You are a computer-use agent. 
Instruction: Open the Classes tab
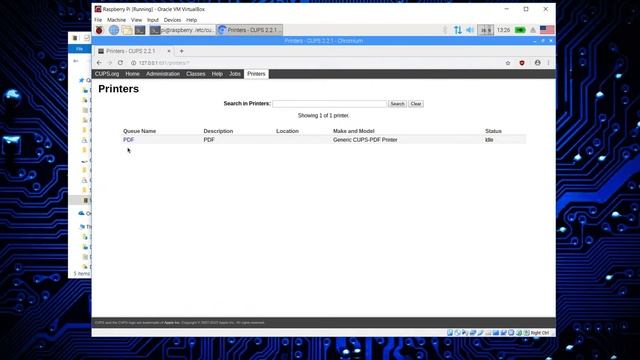coord(196,74)
